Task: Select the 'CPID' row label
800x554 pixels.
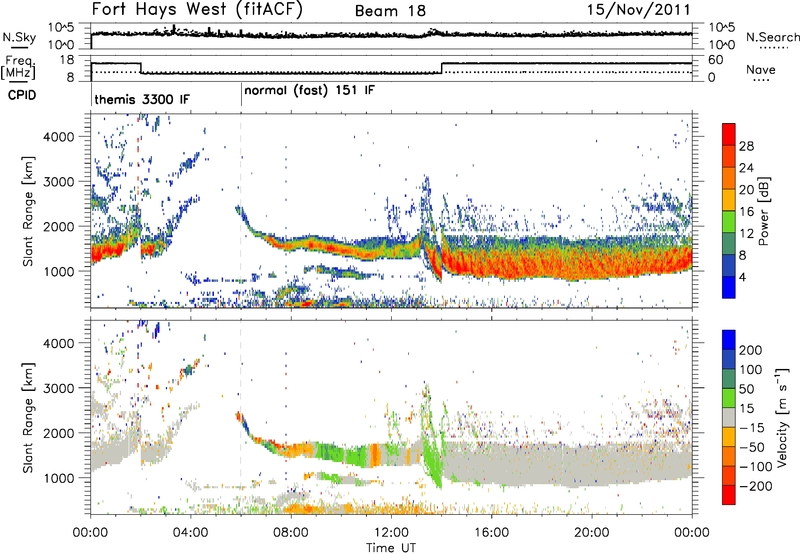Action: (22, 95)
